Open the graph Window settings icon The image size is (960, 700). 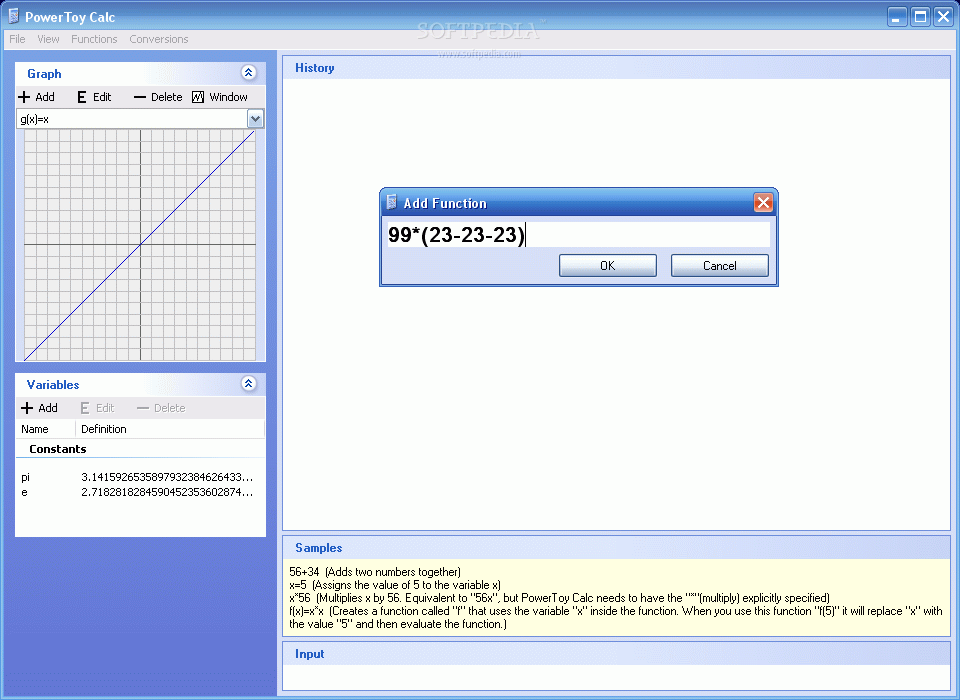pos(199,97)
